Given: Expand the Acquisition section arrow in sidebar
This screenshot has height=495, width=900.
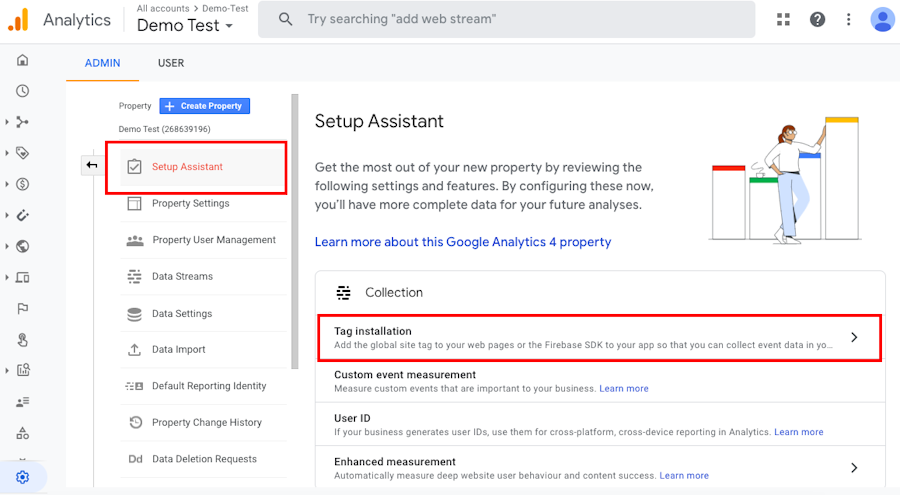Looking at the screenshot, I should [6, 122].
